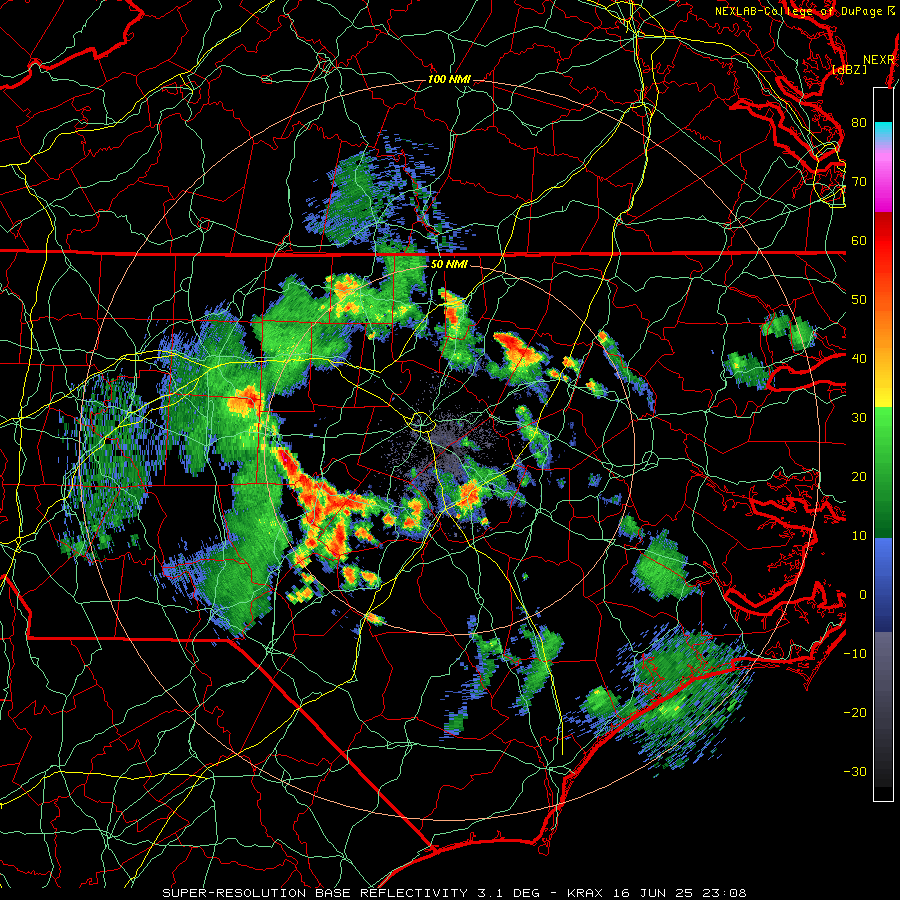This screenshot has height=900, width=900.
Task: Click the 40 dBZ value on the legend
Action: point(859,359)
